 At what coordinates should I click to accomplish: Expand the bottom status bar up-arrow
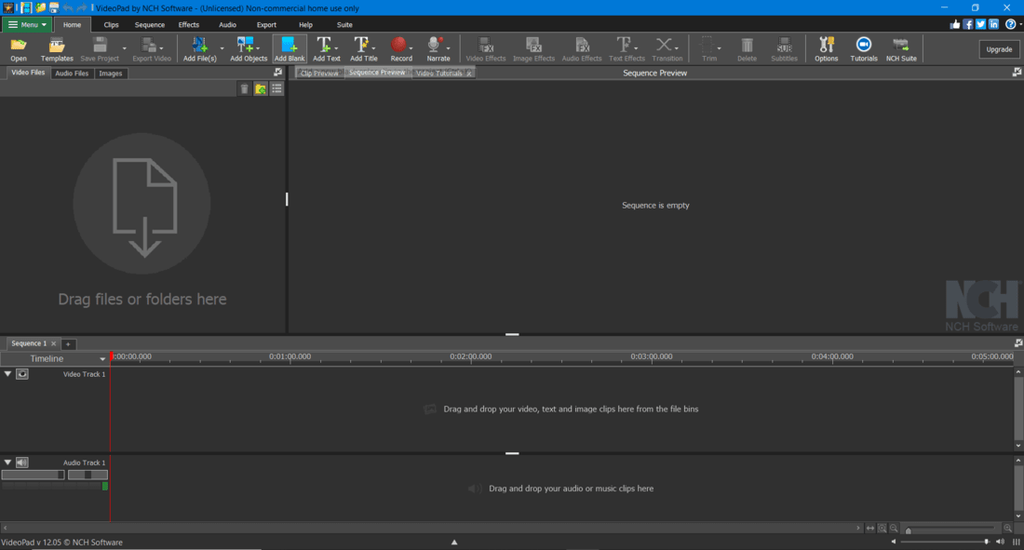click(x=455, y=542)
